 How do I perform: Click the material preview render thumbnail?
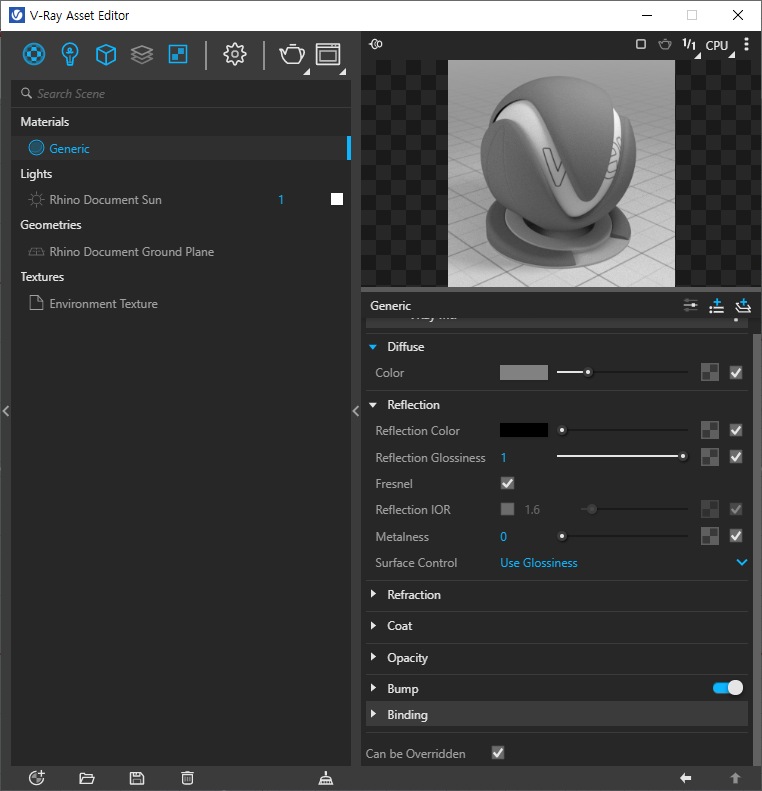(x=561, y=174)
